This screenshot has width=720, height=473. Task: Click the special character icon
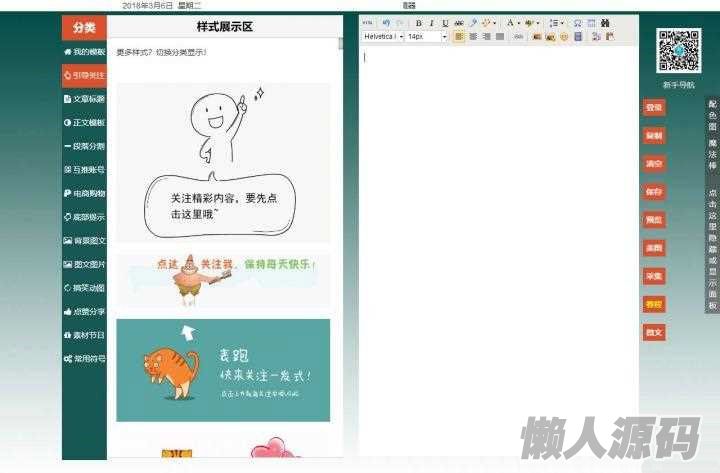coord(578,23)
